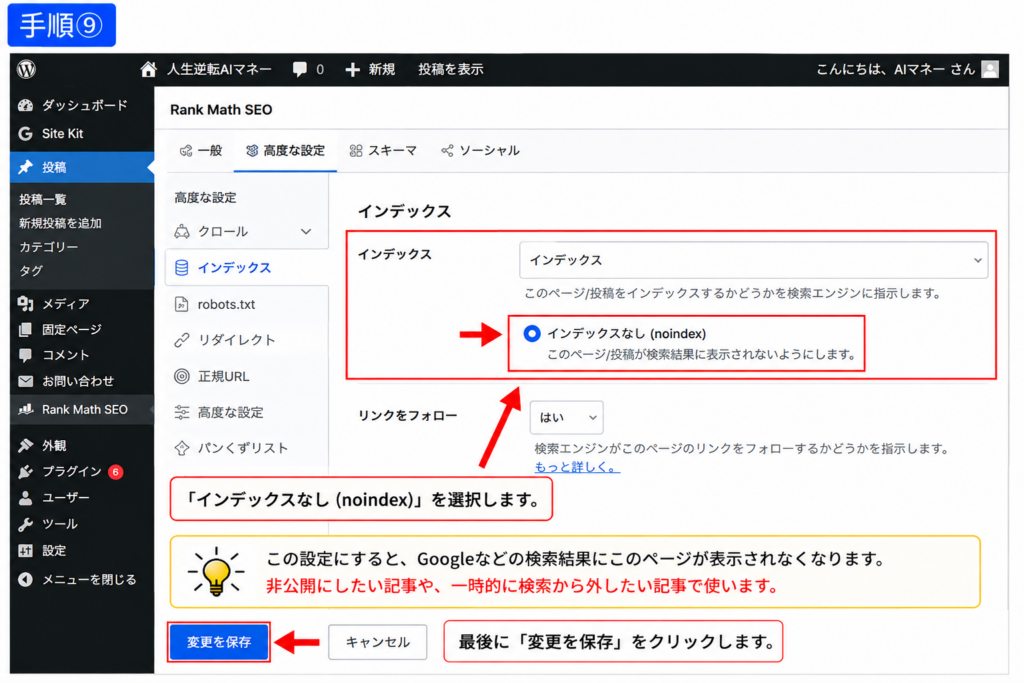Click the ダッシュボード gauge icon
The image size is (1024, 683).
(25, 105)
